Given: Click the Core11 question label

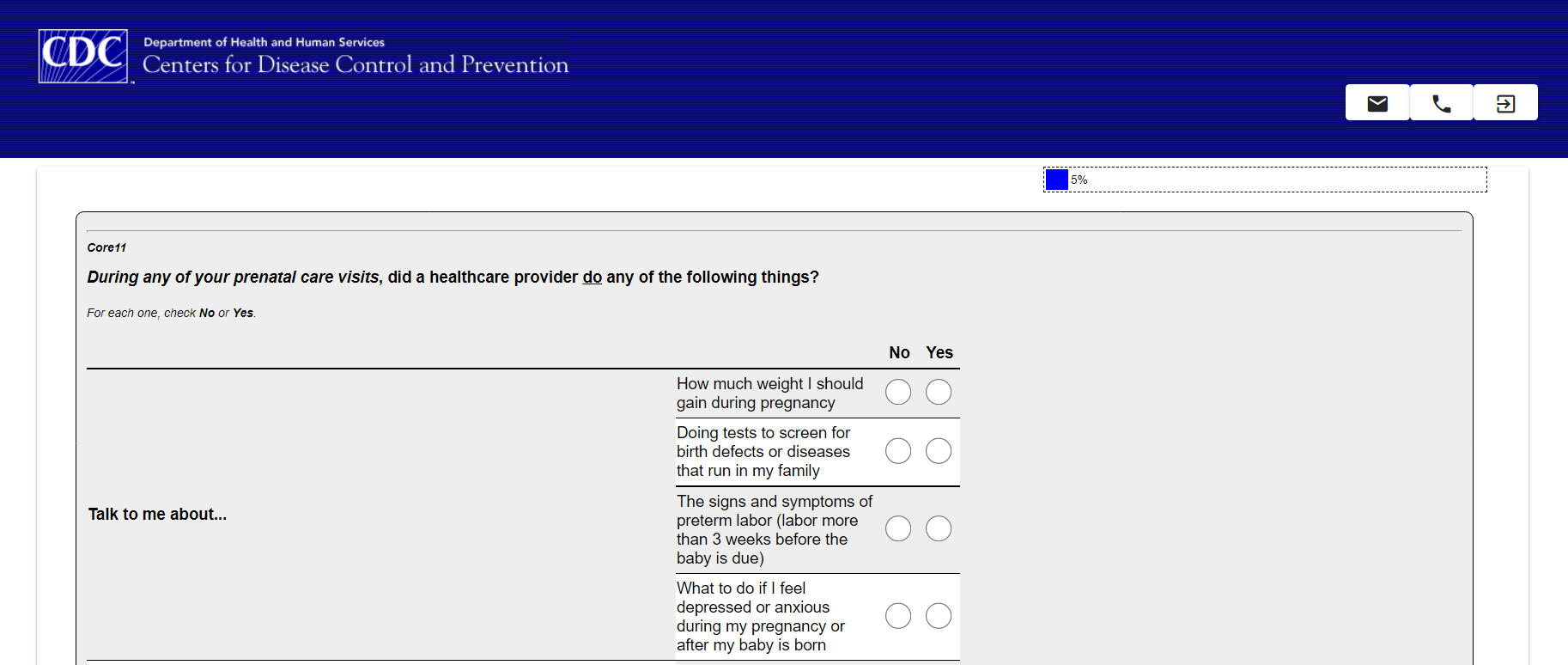Looking at the screenshot, I should pyautogui.click(x=106, y=247).
